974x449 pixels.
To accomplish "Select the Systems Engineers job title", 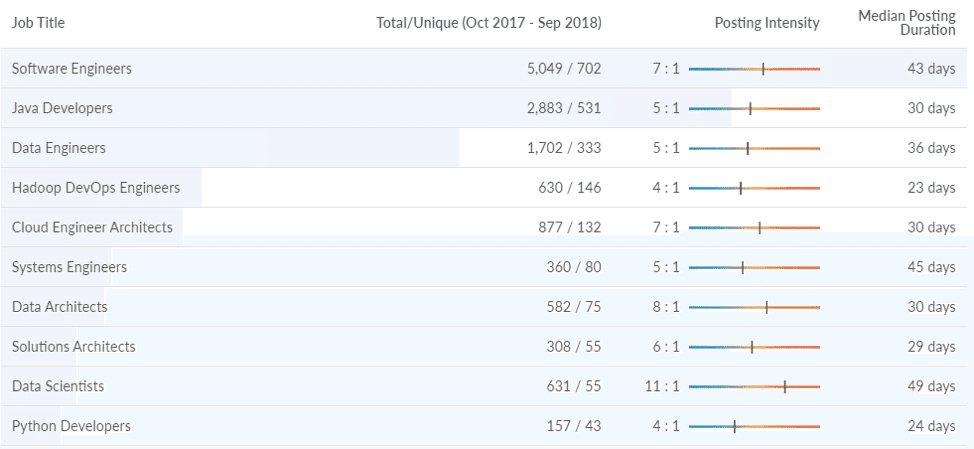I will (69, 267).
